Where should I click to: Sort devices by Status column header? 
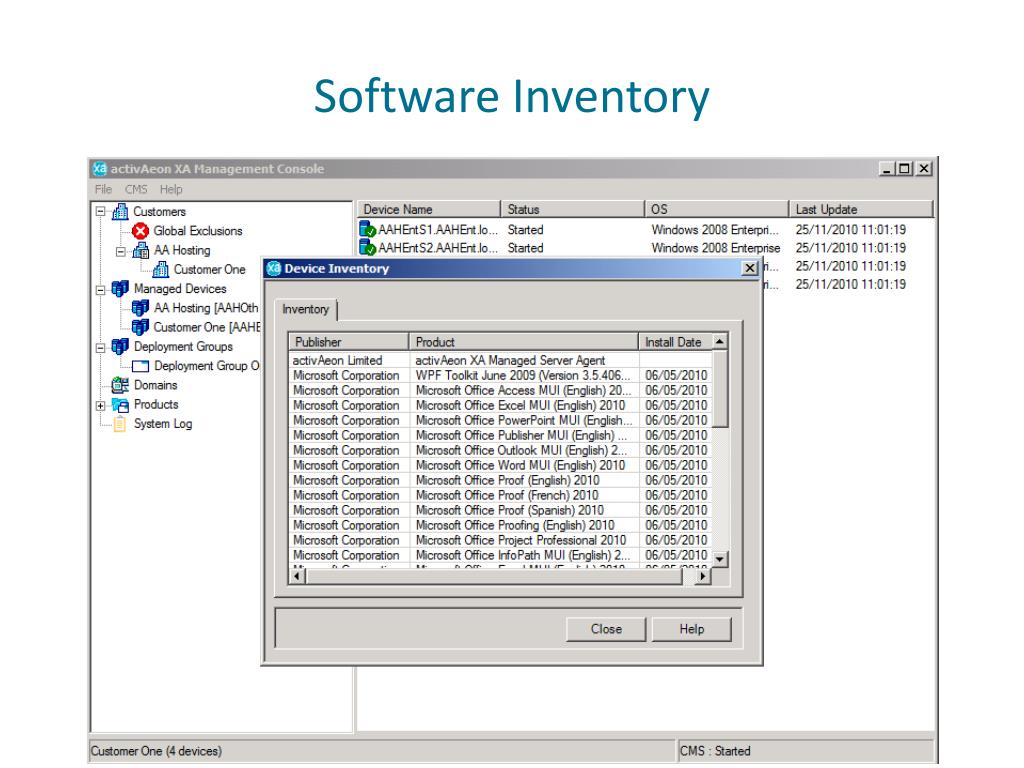pyautogui.click(x=572, y=209)
